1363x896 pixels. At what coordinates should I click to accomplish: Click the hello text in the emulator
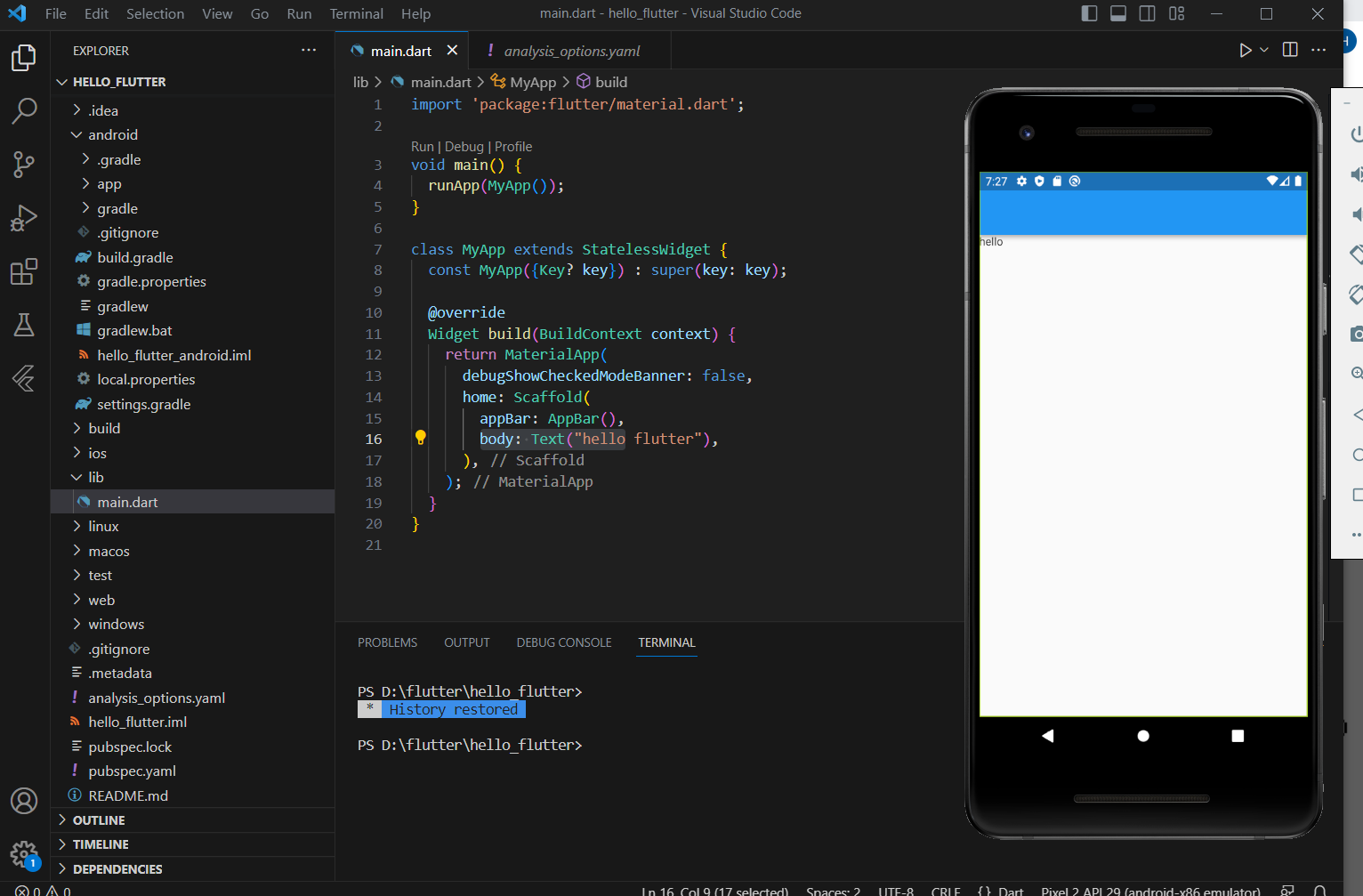(991, 242)
